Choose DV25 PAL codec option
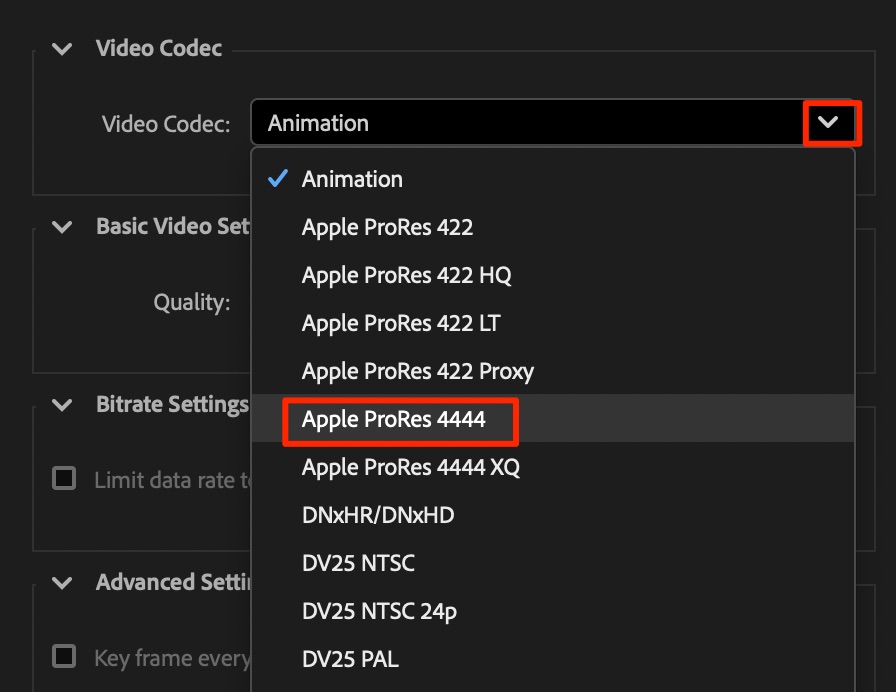Screen dimensions: 896x692 pyautogui.click(x=350, y=660)
